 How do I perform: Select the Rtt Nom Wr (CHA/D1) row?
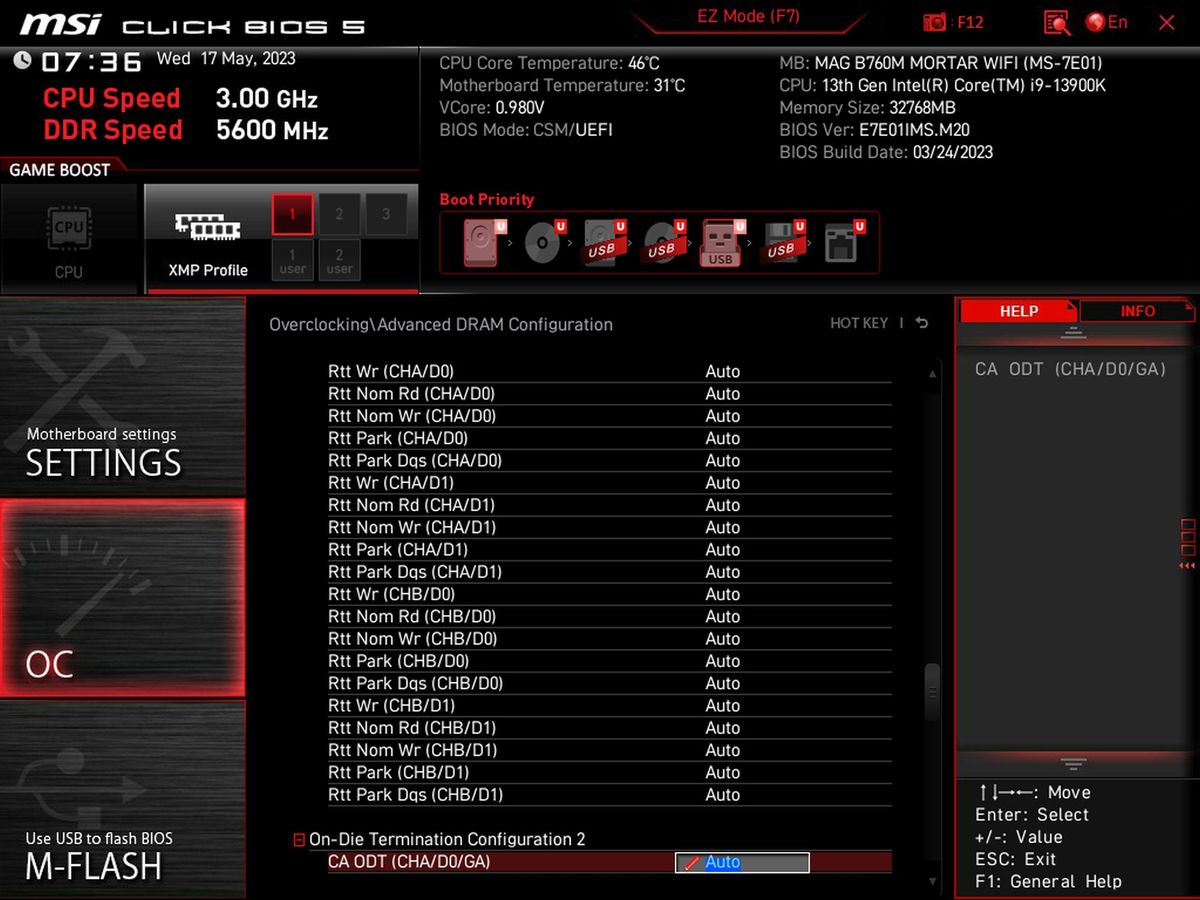(610, 527)
